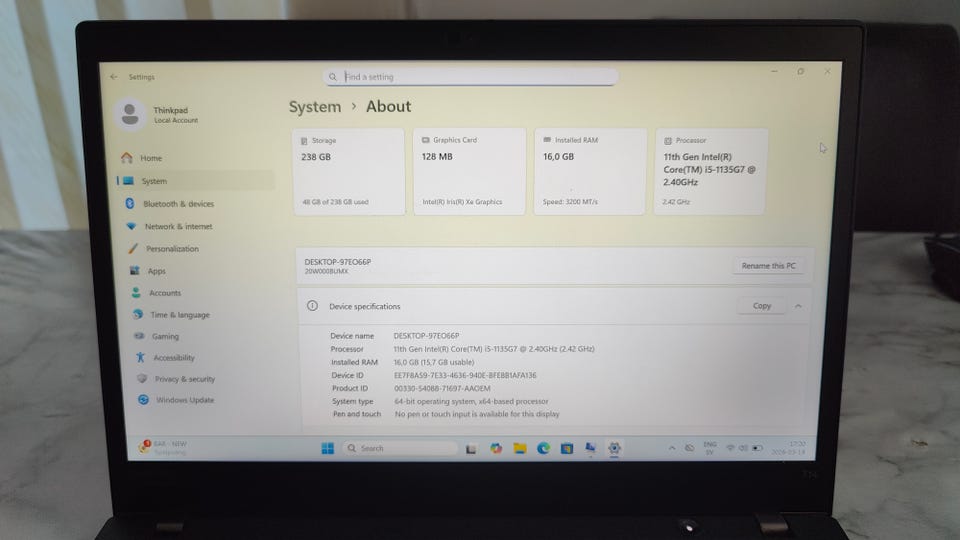Open the Windows Start menu
This screenshot has width=960, height=540.
328,448
